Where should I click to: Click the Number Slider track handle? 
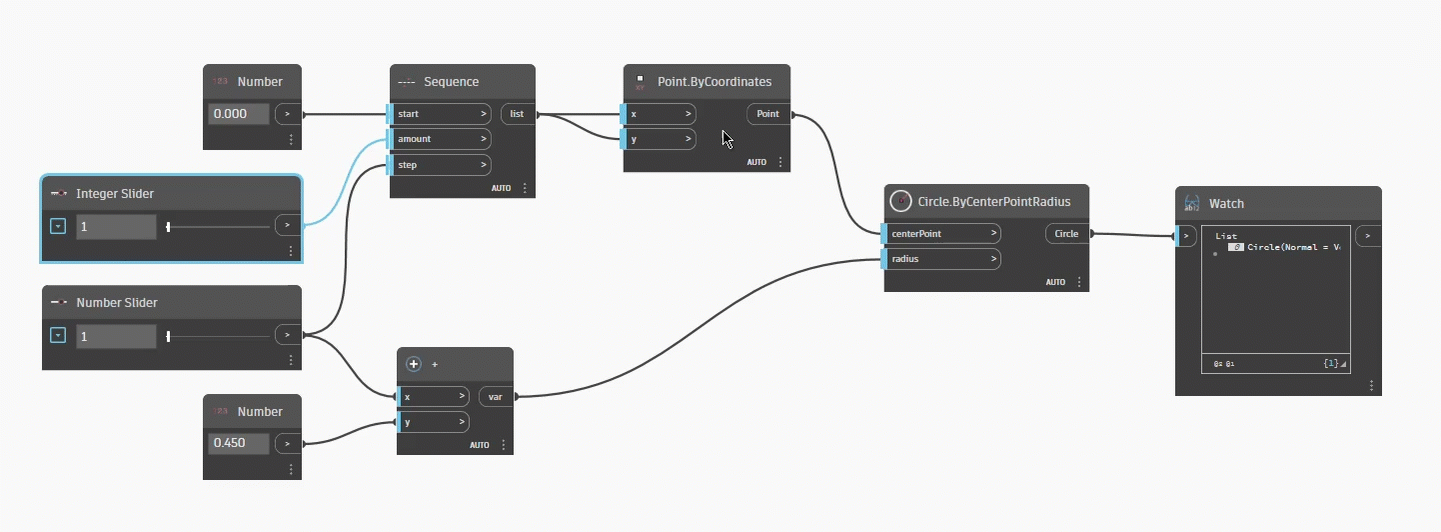point(168,337)
